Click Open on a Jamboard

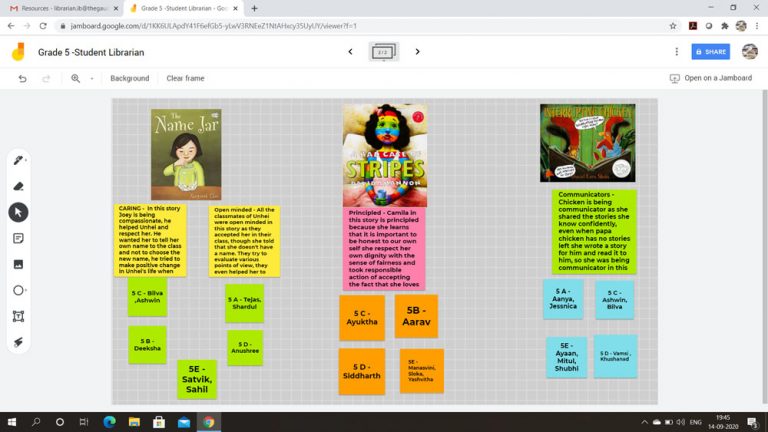(713, 78)
